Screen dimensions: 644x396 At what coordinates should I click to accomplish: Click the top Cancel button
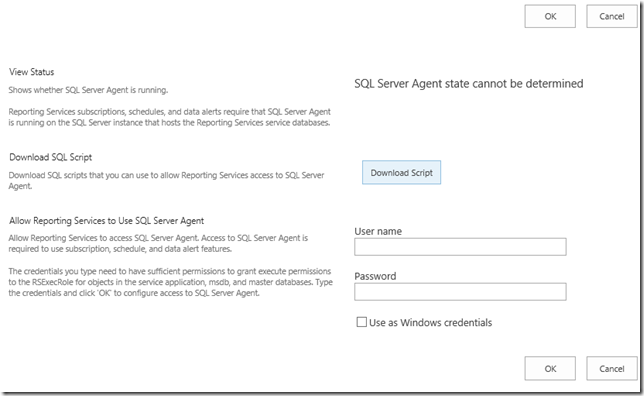pyautogui.click(x=612, y=16)
